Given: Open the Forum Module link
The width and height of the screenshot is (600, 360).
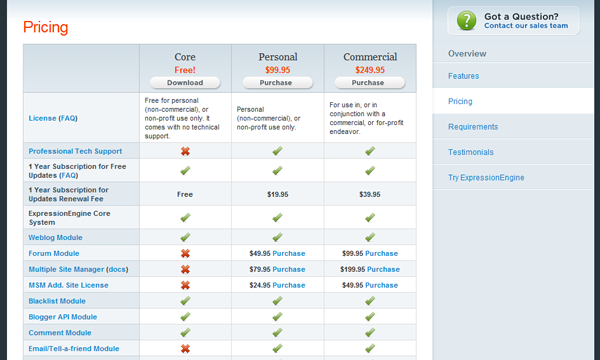Looking at the screenshot, I should [54, 253].
